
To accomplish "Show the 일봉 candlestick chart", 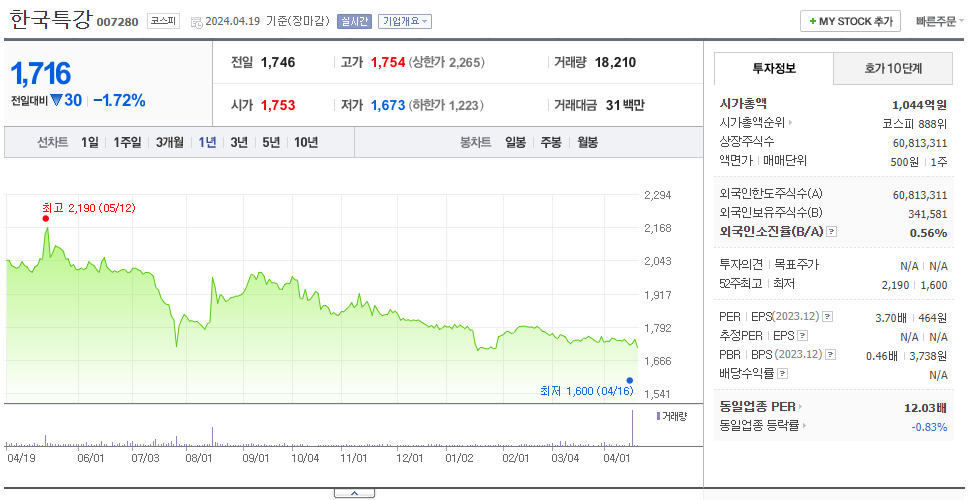I will (x=515, y=143).
